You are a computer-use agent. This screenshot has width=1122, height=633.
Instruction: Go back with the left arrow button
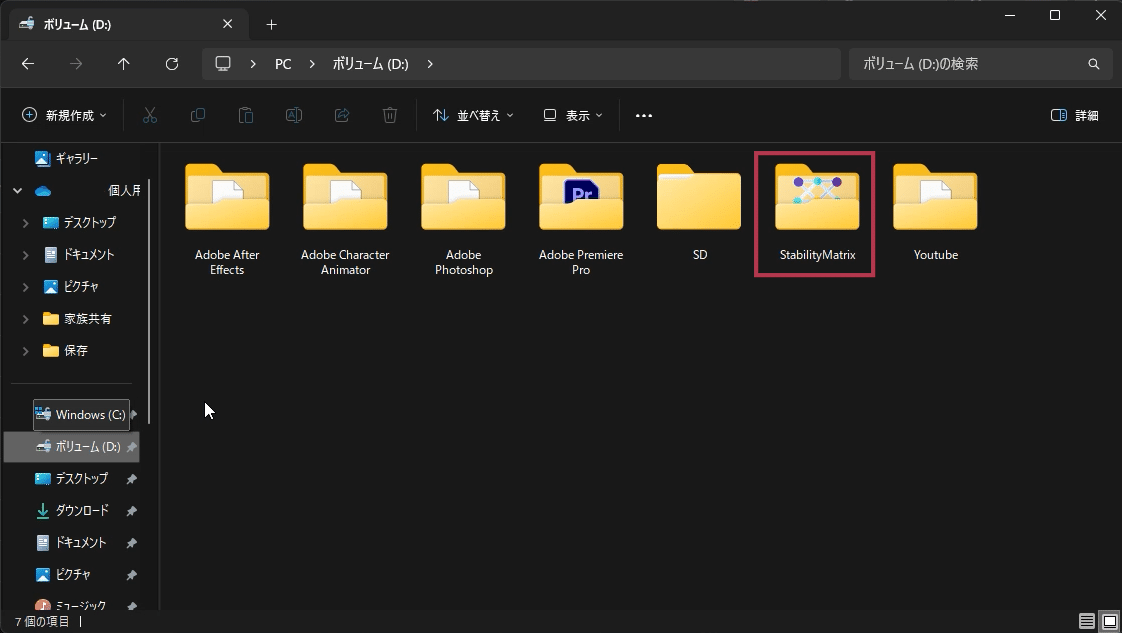[28, 64]
